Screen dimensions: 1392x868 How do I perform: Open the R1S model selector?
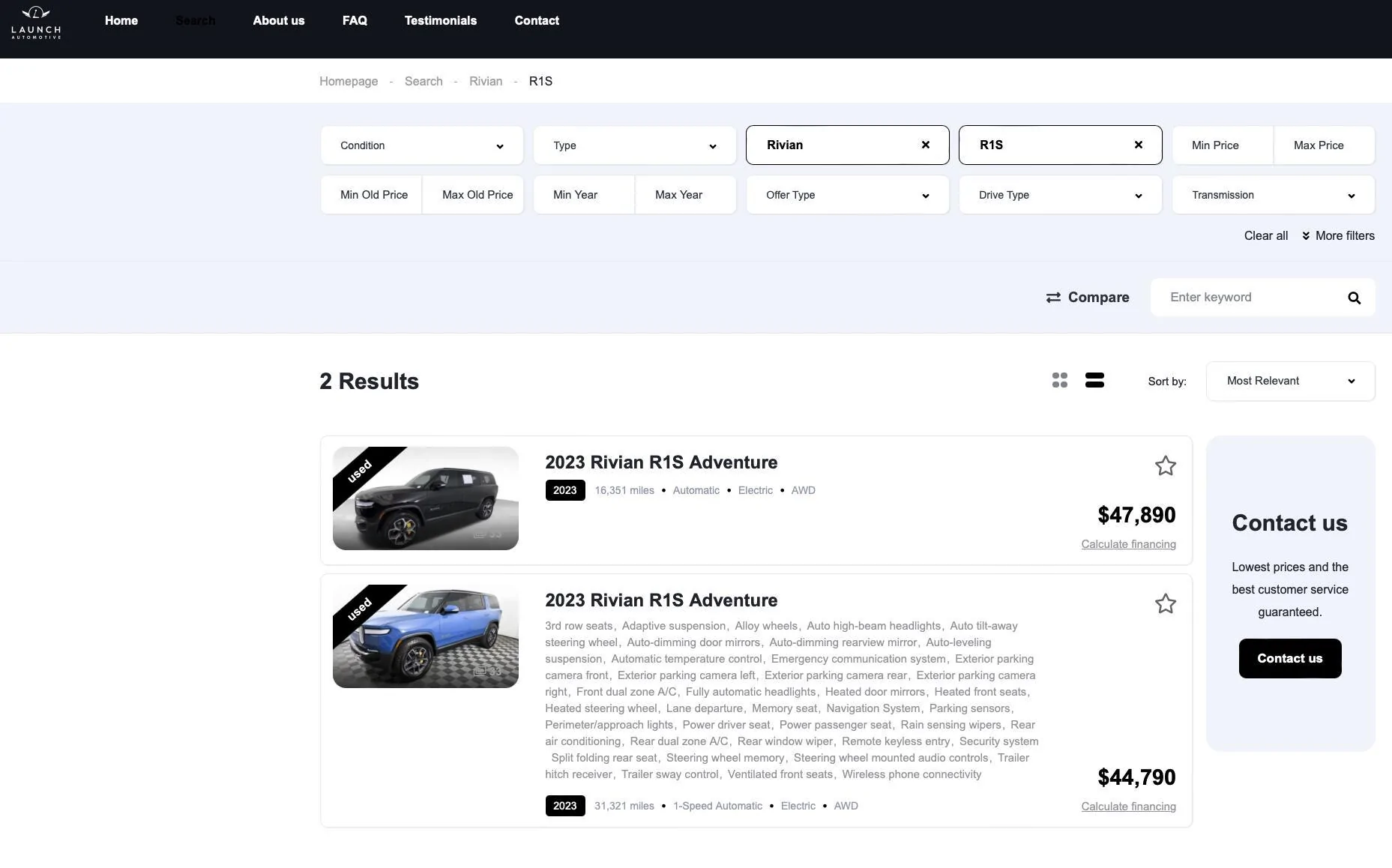coord(1061,145)
